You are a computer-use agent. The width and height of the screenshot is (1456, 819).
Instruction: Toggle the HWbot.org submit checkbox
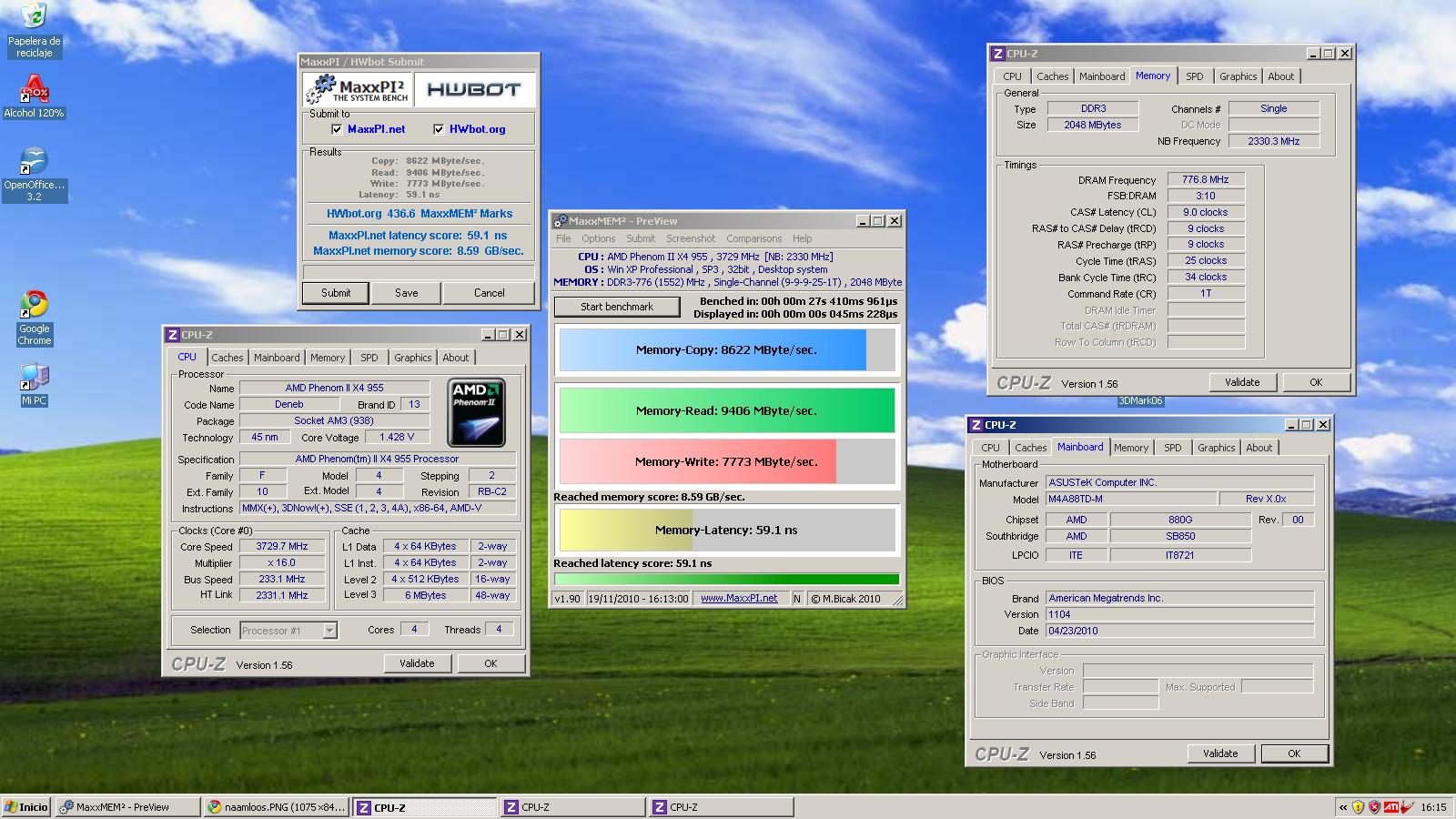[439, 129]
